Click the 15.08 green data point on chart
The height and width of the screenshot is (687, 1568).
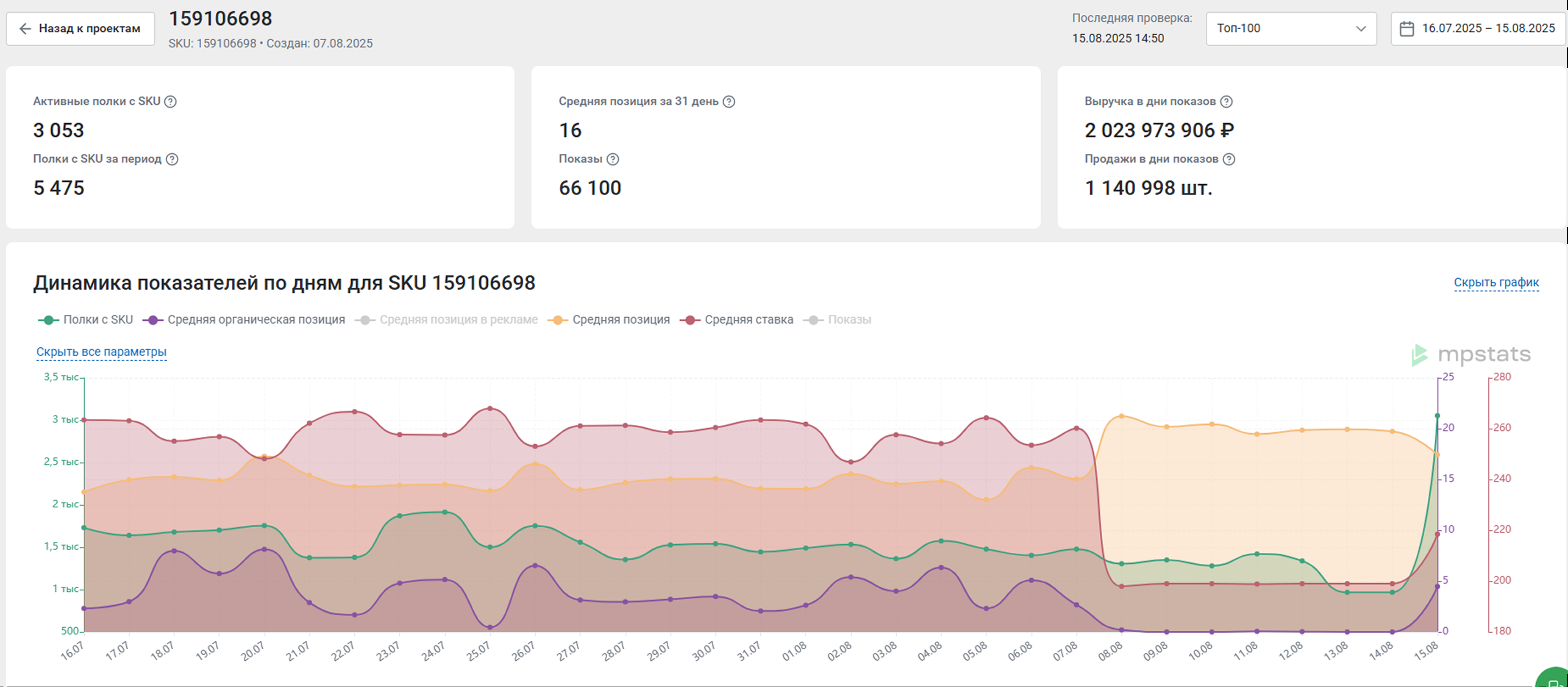pyautogui.click(x=1437, y=416)
